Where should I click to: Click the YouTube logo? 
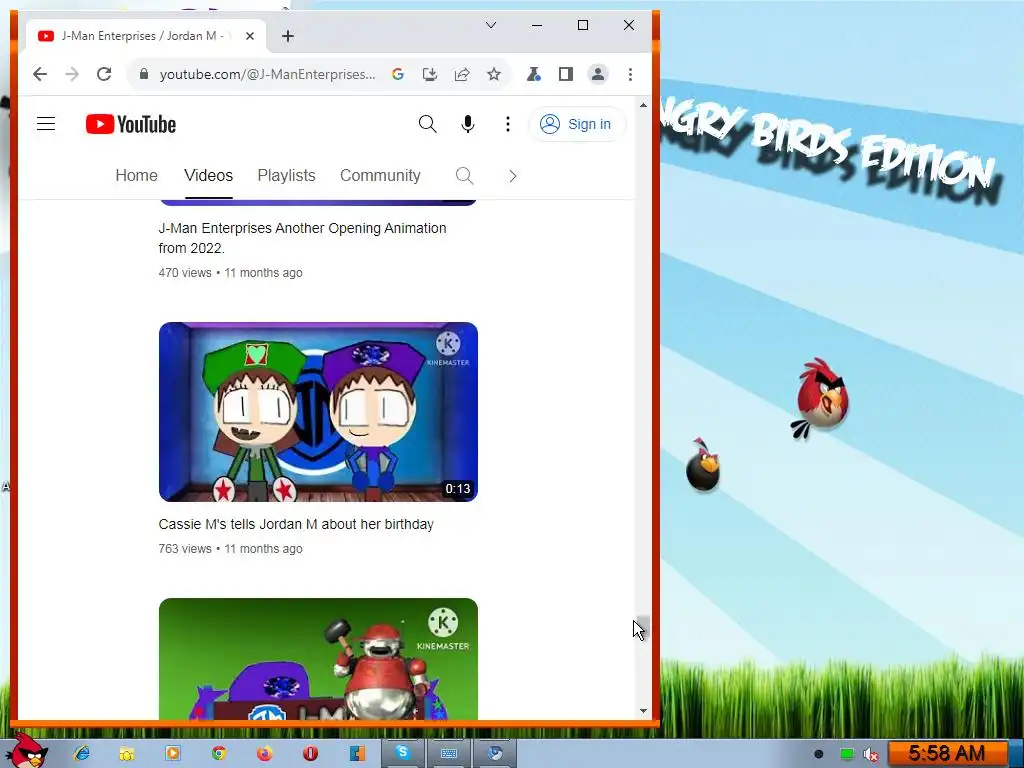click(131, 124)
